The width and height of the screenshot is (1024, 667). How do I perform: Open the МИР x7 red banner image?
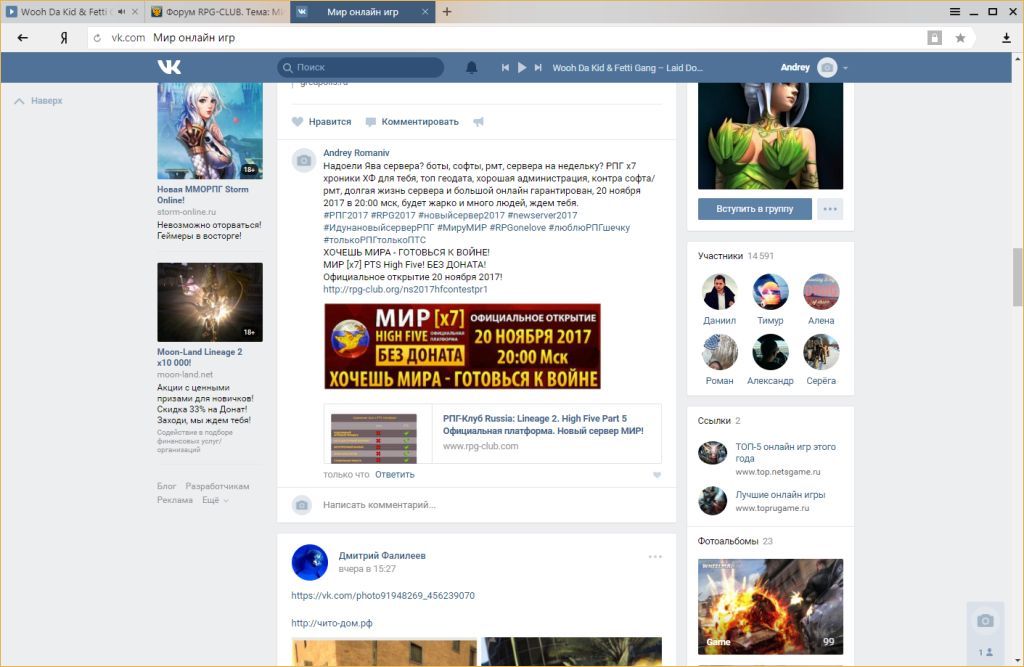pyautogui.click(x=462, y=346)
